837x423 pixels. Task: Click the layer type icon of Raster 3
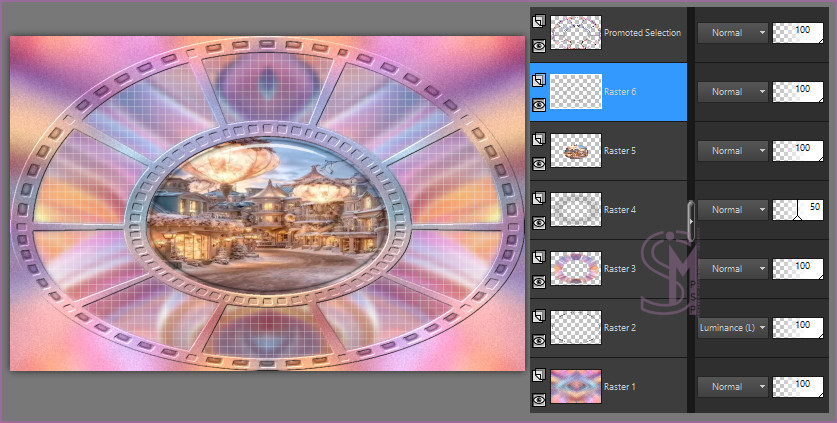540,257
